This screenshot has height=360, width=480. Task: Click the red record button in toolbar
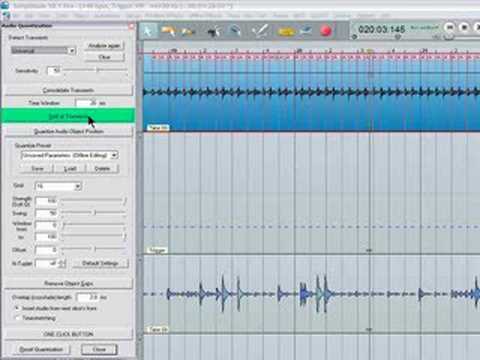[326, 31]
